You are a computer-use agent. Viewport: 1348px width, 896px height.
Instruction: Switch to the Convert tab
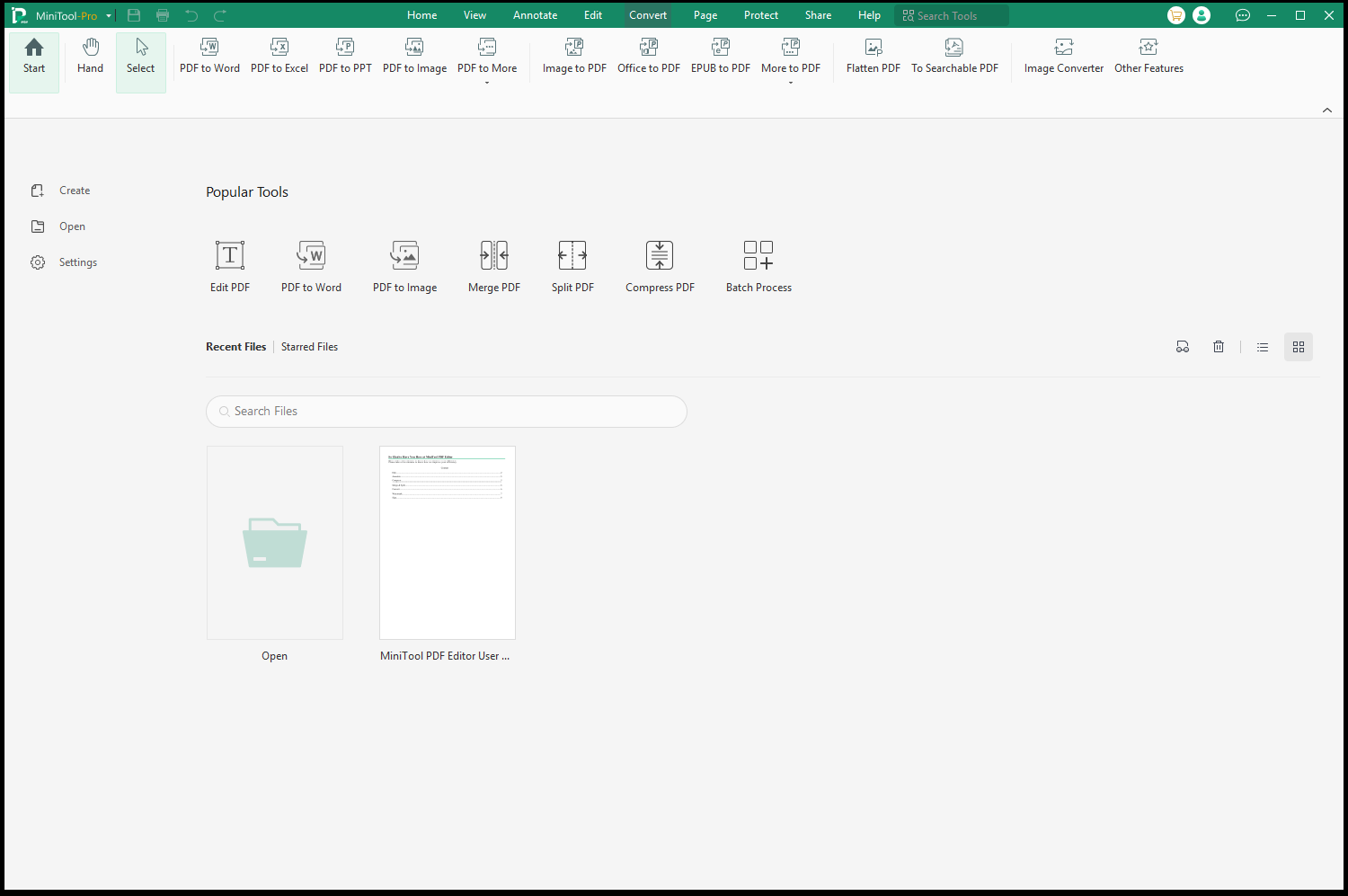point(648,15)
